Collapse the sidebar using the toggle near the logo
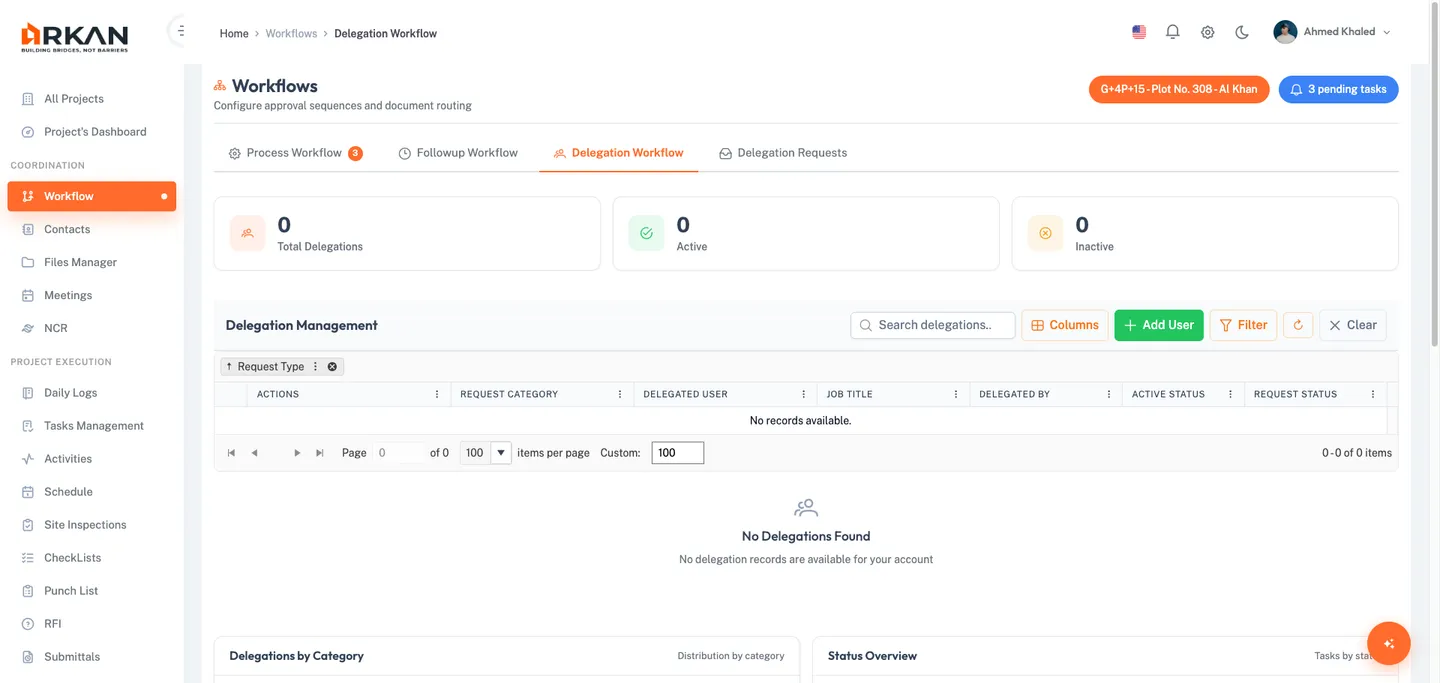 (x=179, y=29)
